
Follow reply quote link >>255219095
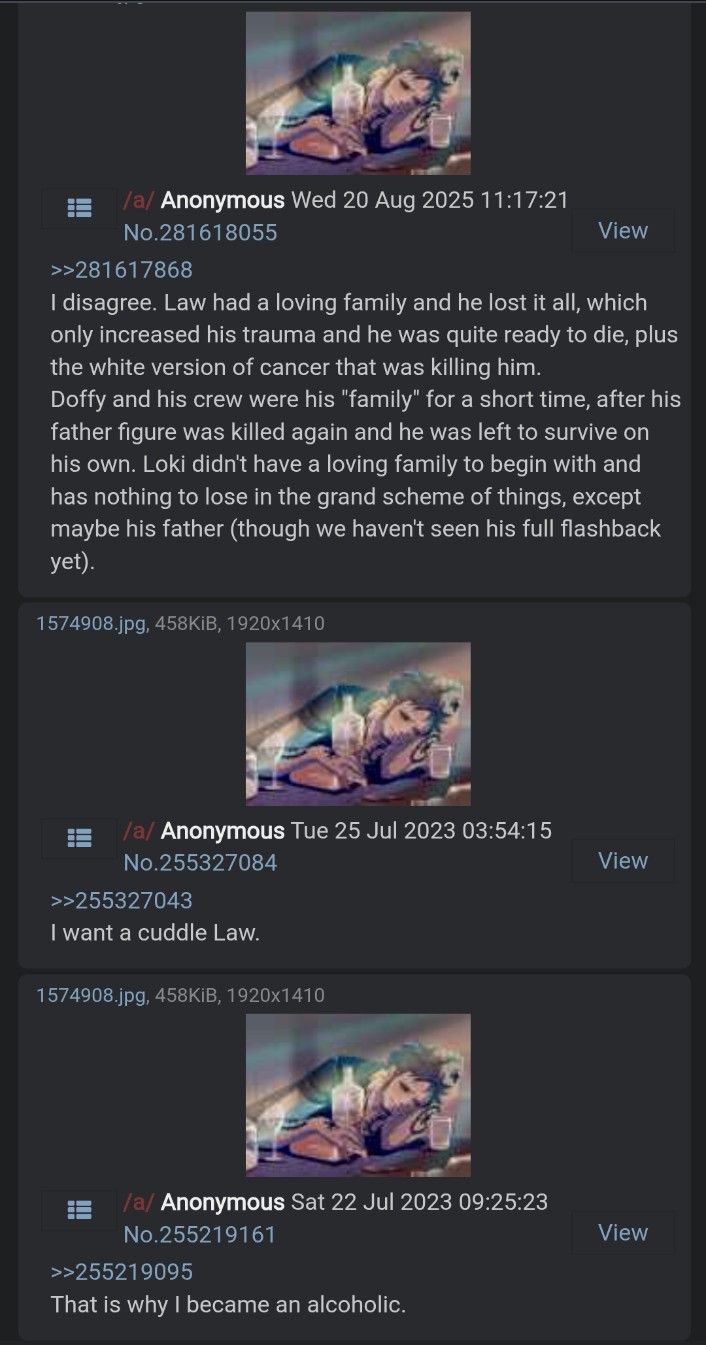click(x=121, y=1273)
